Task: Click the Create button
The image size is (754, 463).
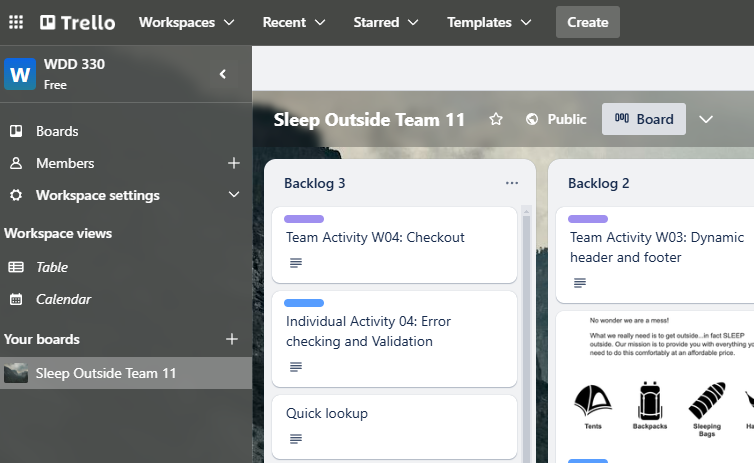Action: (x=588, y=22)
